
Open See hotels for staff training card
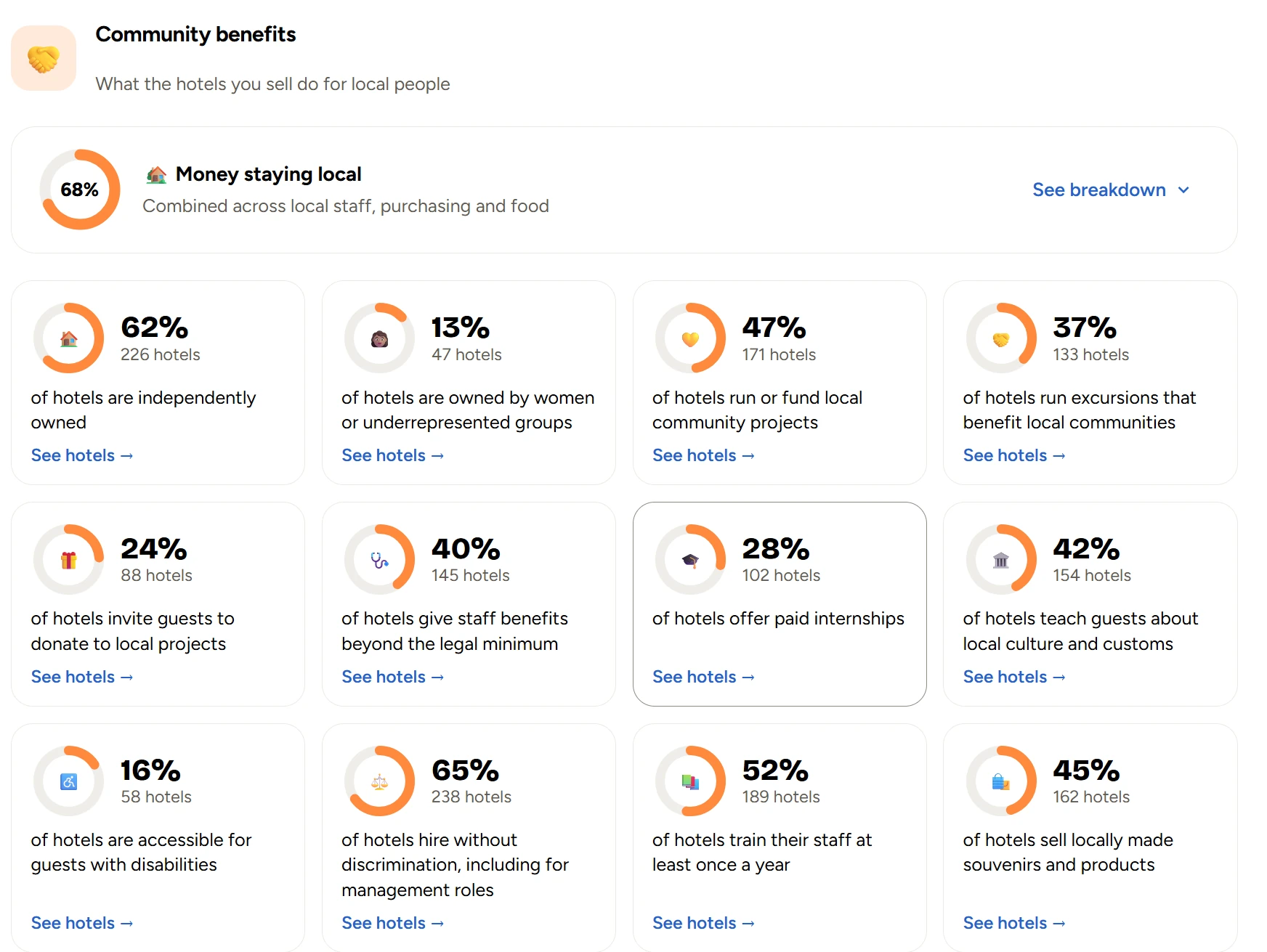[703, 923]
